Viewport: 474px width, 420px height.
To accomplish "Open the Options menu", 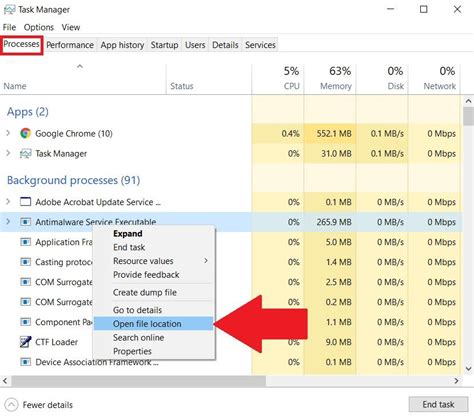I will pos(39,27).
